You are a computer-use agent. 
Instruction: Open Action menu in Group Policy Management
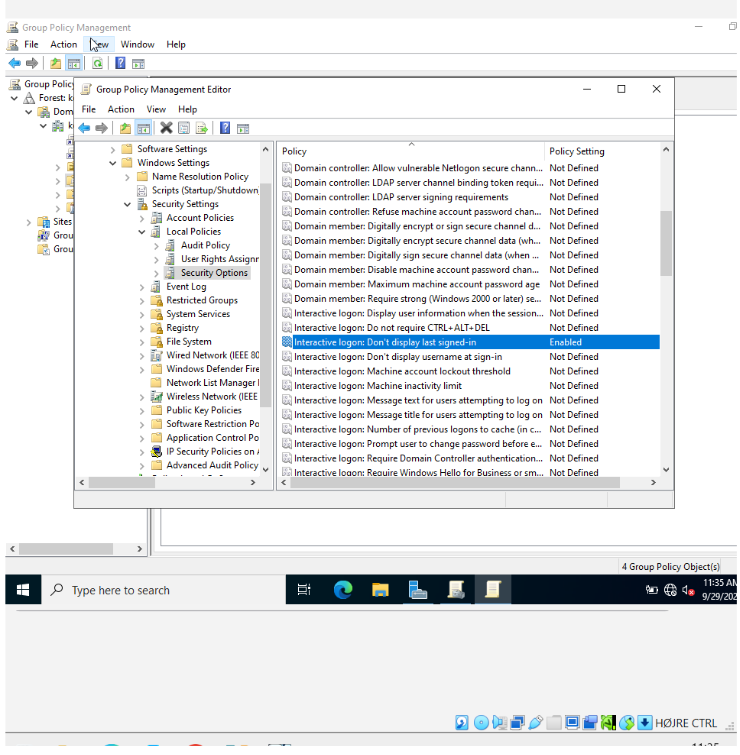(64, 44)
